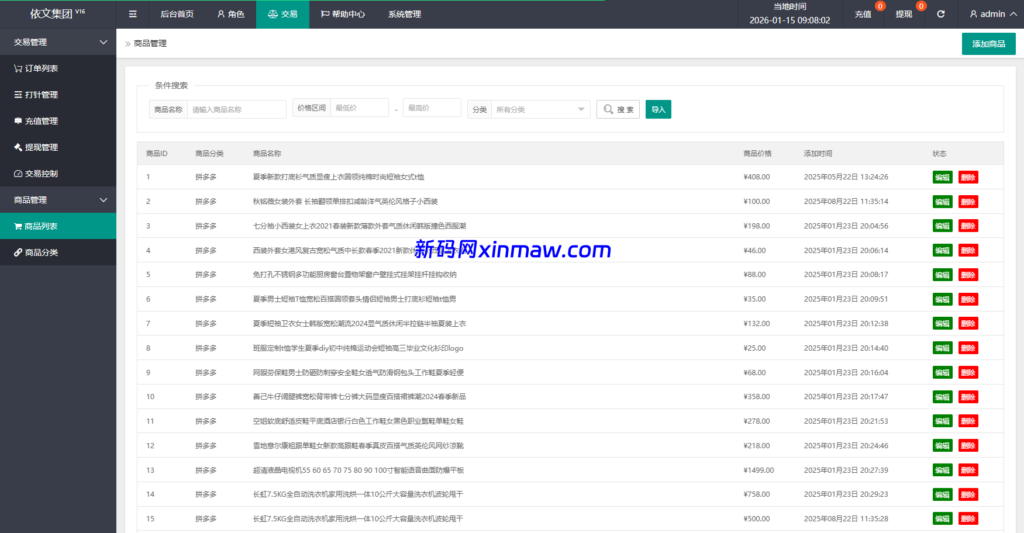Click green edit button for product 2

coord(942,201)
